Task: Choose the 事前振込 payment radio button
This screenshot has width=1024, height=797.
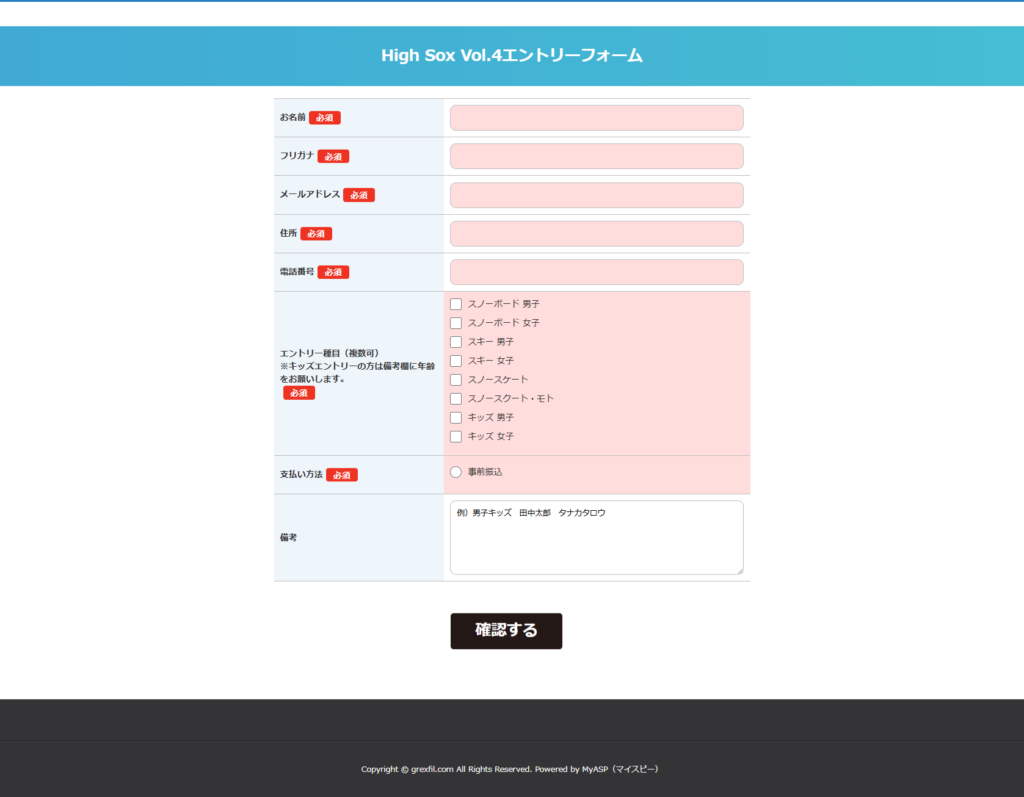Action: pyautogui.click(x=456, y=472)
